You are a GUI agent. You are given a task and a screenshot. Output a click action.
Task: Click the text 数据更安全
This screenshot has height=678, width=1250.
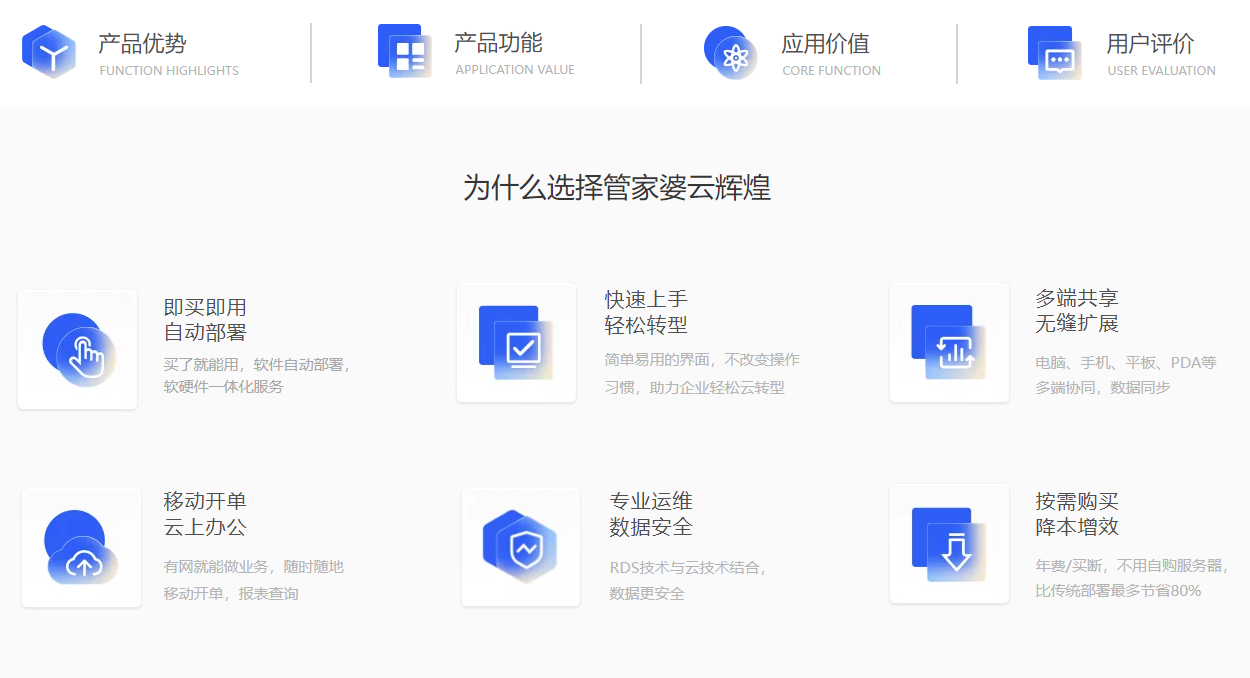647,594
